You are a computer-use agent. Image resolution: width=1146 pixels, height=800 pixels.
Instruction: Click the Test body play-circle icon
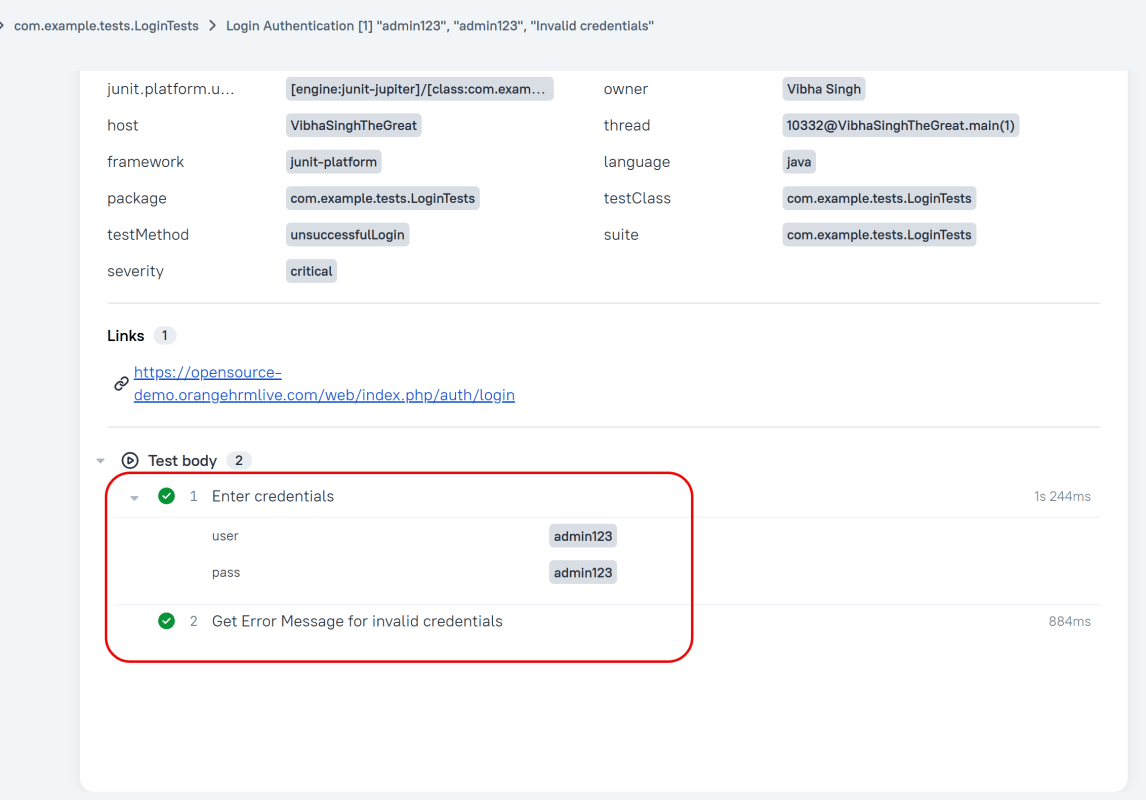tap(129, 461)
